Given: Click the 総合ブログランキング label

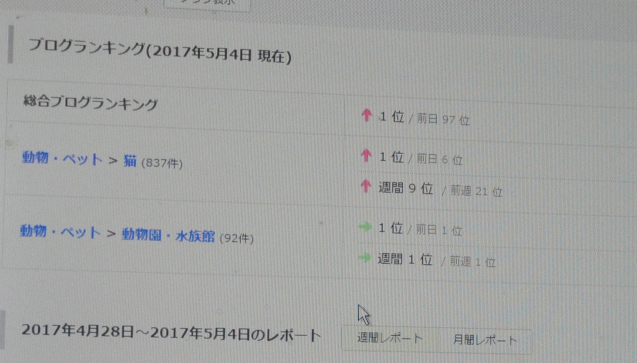Looking at the screenshot, I should point(90,102).
